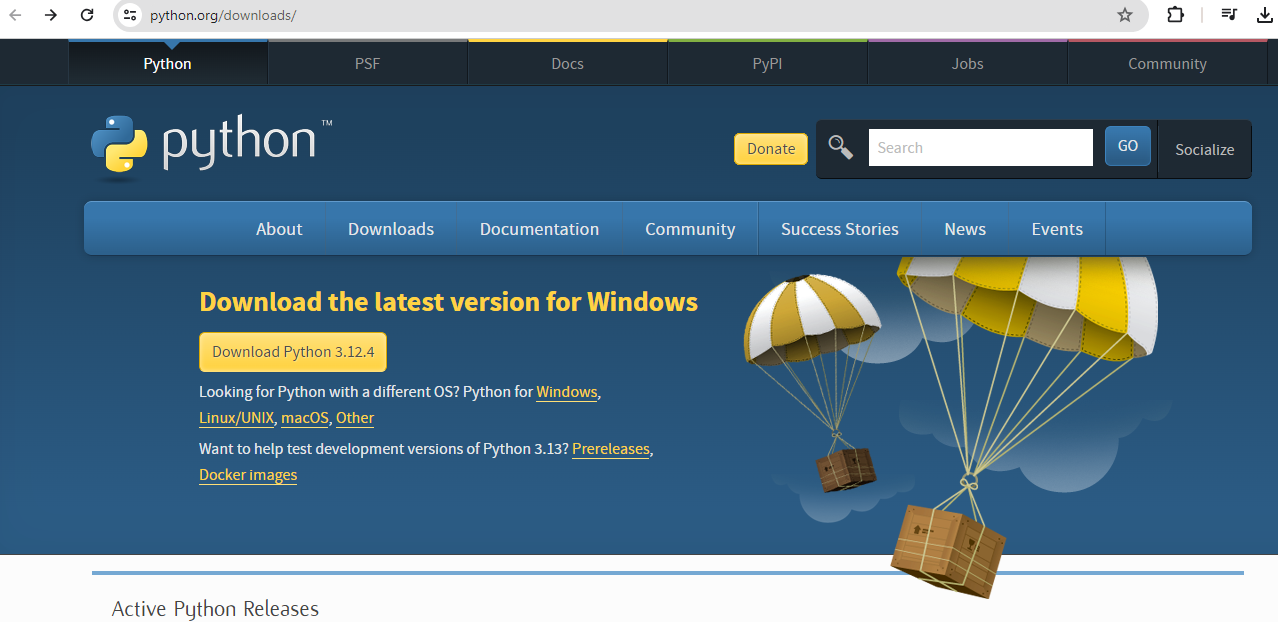Viewport: 1278px width, 622px height.
Task: Click the yellow Donate button
Action: pyautogui.click(x=771, y=149)
